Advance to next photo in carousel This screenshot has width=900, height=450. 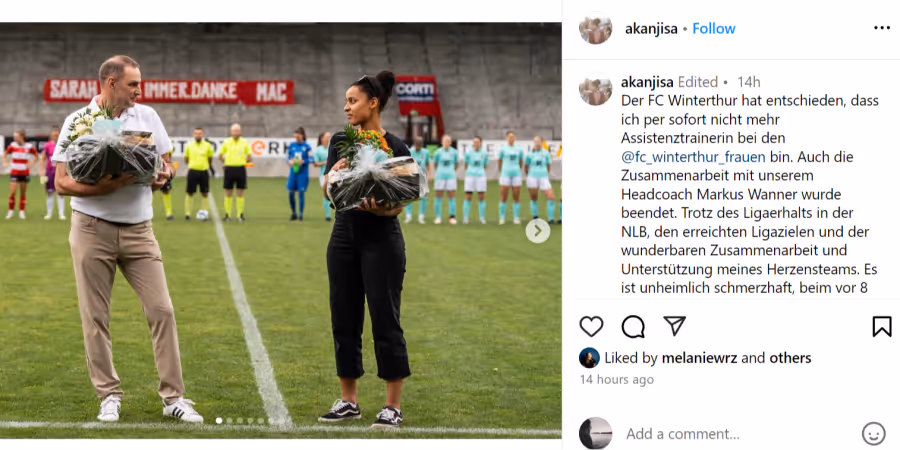pos(538,231)
